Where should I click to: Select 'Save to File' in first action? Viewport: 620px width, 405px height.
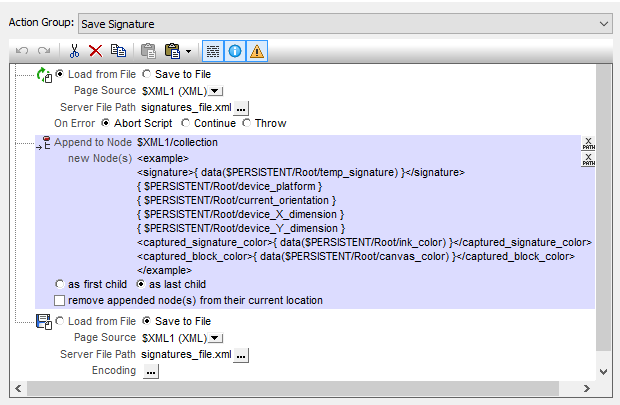pyautogui.click(x=147, y=74)
